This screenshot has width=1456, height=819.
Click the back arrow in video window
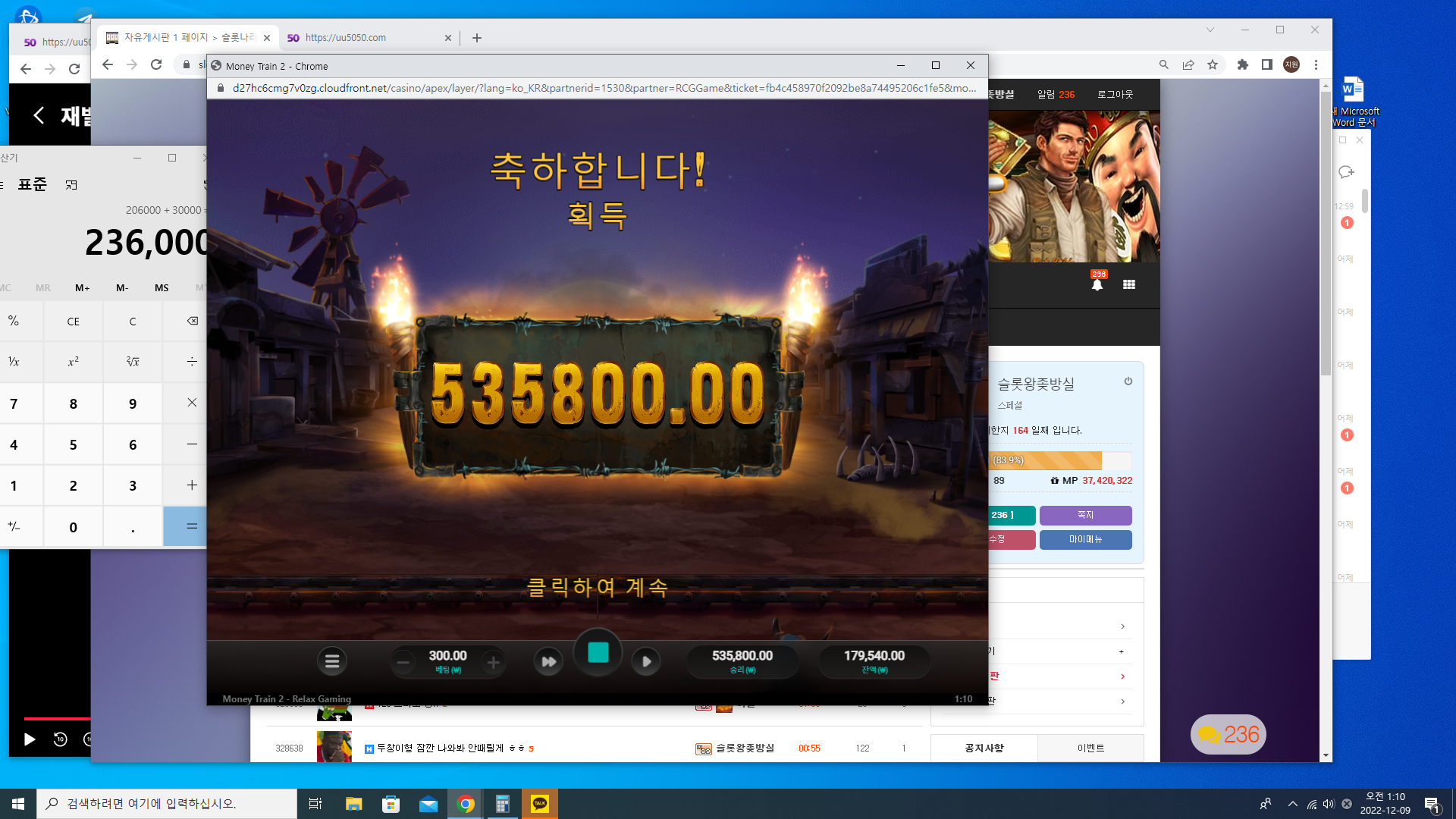[x=39, y=115]
